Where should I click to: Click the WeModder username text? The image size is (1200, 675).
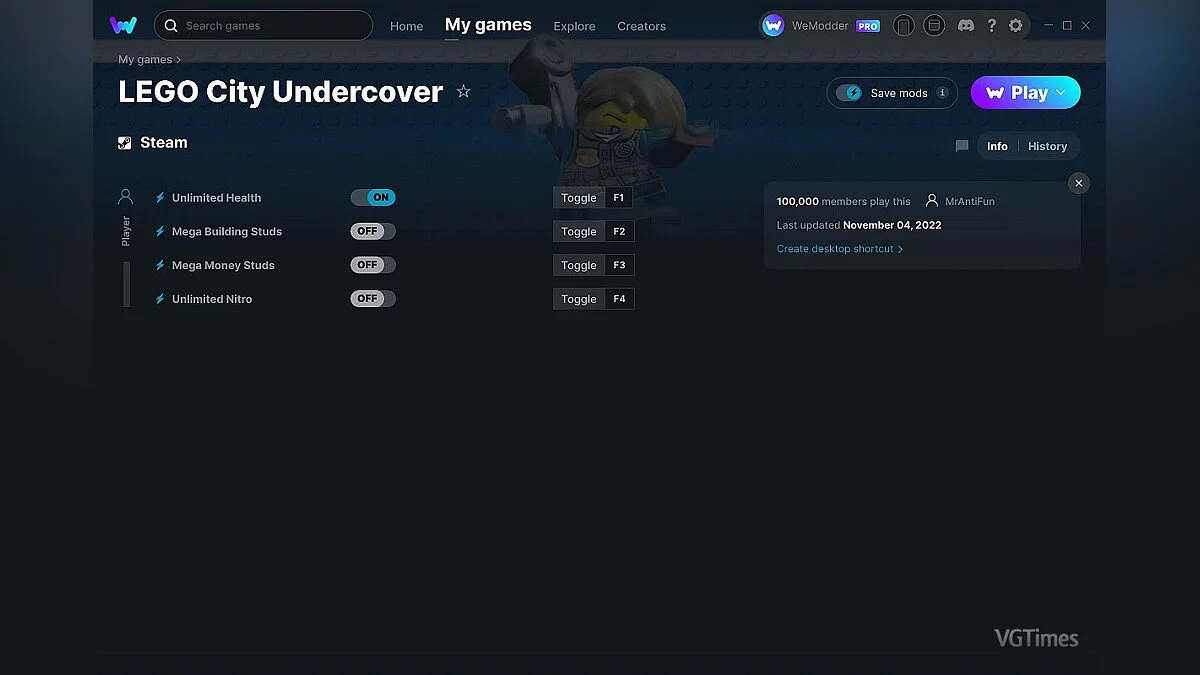click(819, 26)
